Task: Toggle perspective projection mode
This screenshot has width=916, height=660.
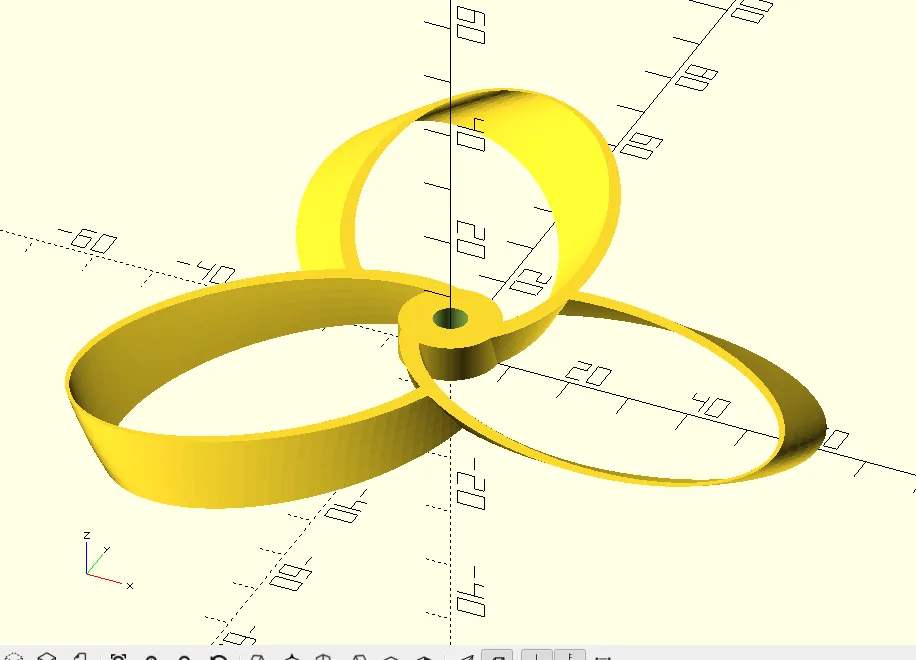Action: click(x=497, y=654)
